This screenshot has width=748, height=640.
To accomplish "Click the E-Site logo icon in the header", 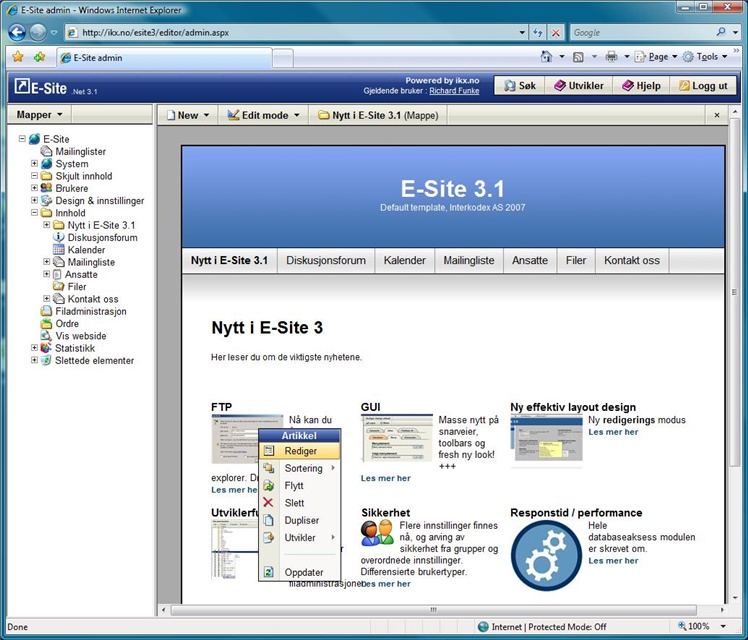I will point(22,86).
